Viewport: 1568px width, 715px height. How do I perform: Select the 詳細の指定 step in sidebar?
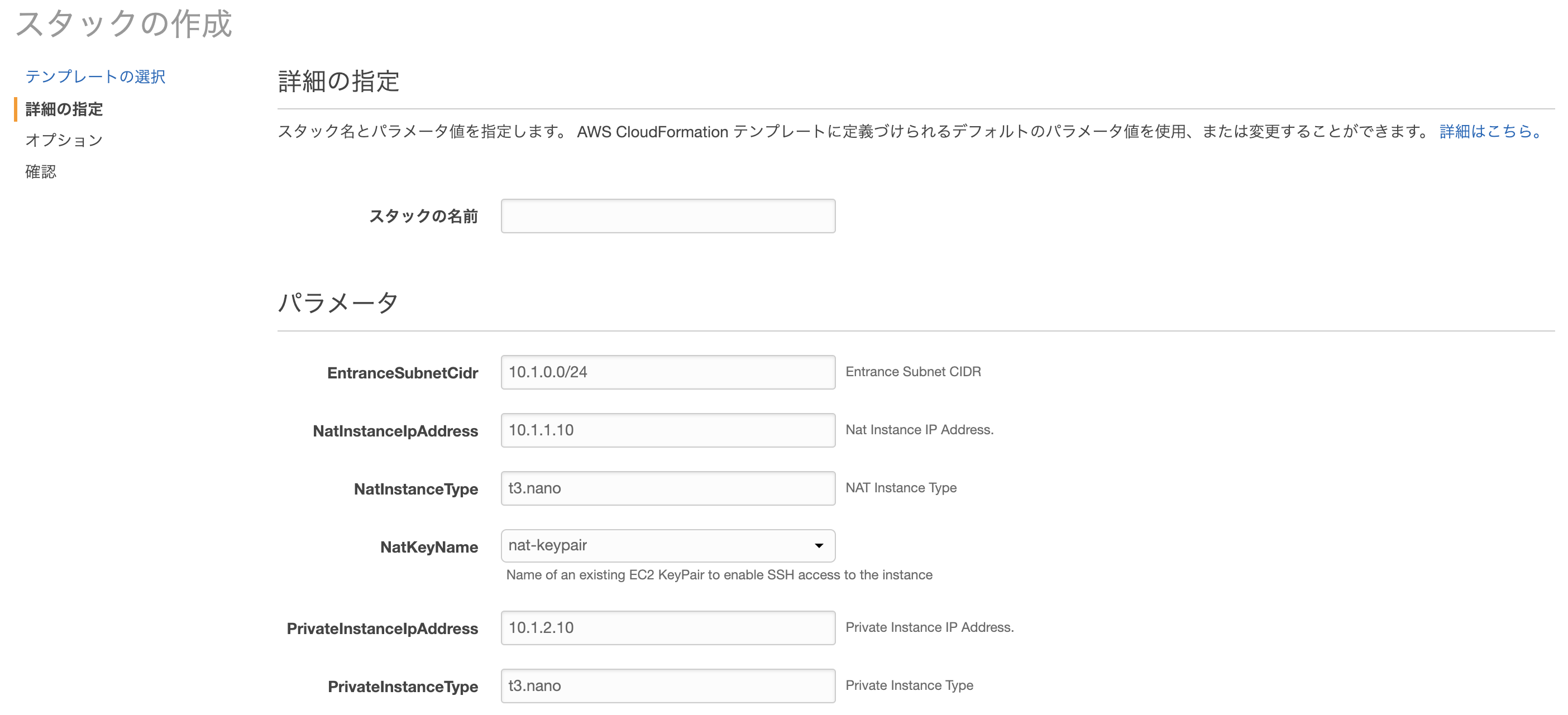(x=64, y=109)
